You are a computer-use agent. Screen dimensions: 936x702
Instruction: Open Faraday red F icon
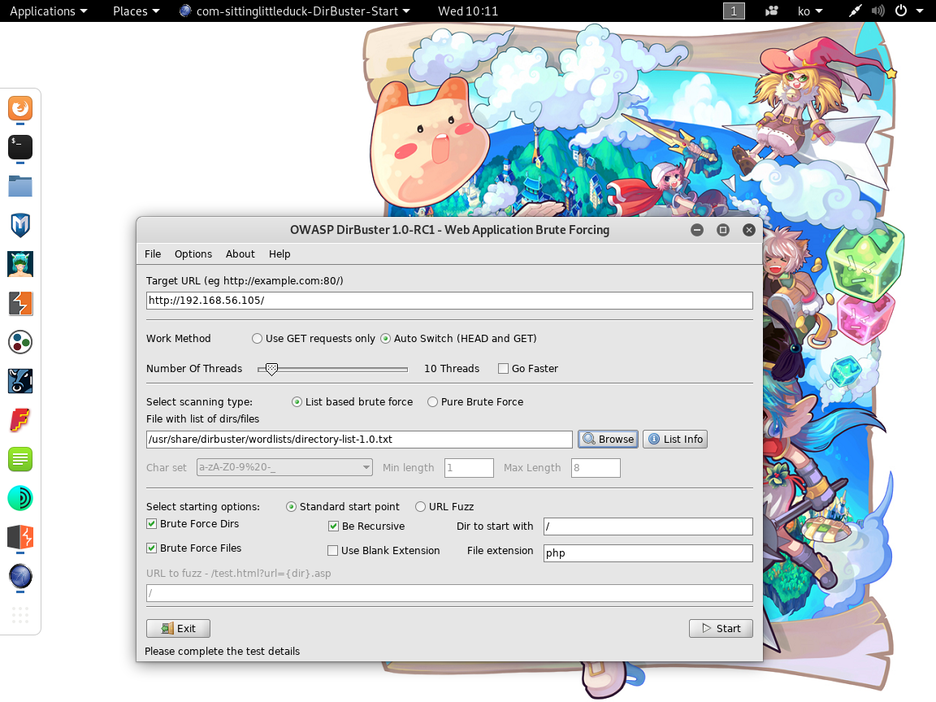[20, 420]
